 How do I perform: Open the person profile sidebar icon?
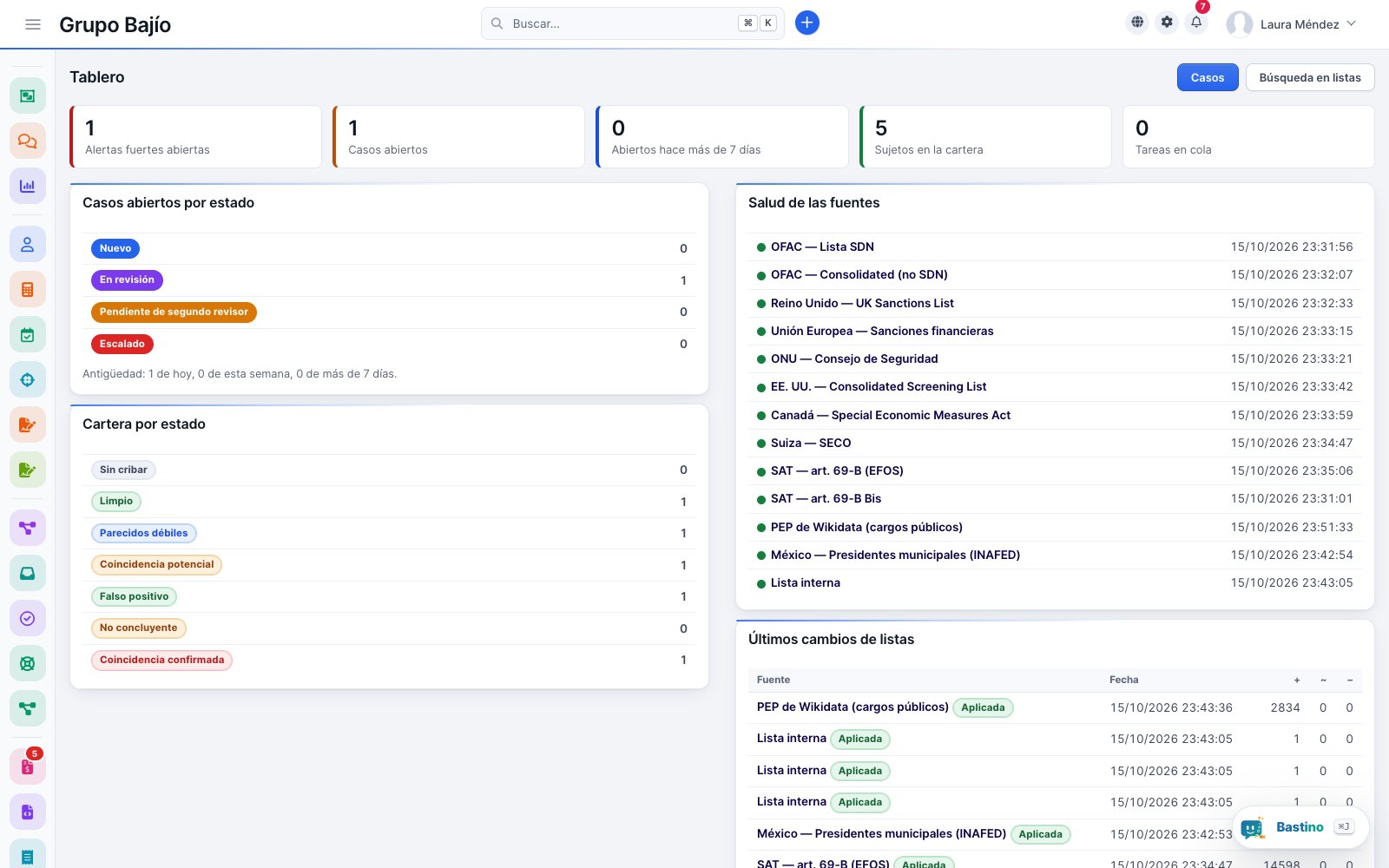pyautogui.click(x=28, y=245)
